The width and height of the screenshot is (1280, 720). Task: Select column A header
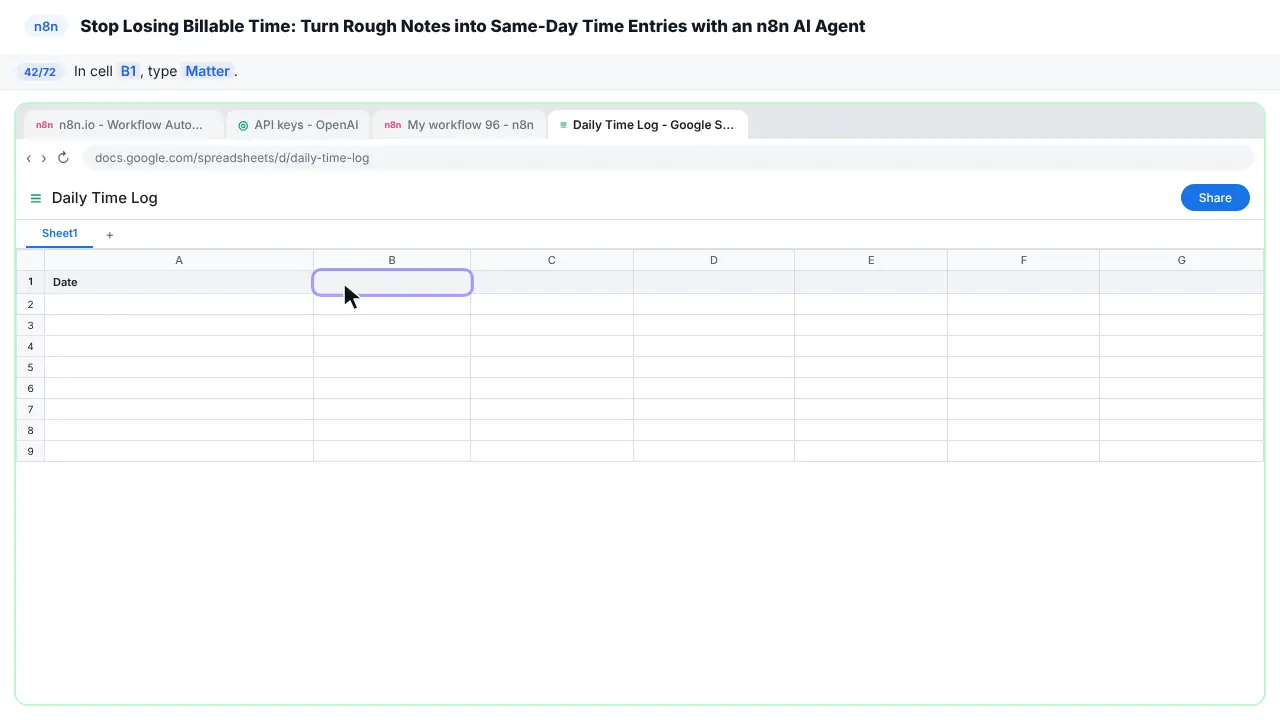tap(179, 260)
